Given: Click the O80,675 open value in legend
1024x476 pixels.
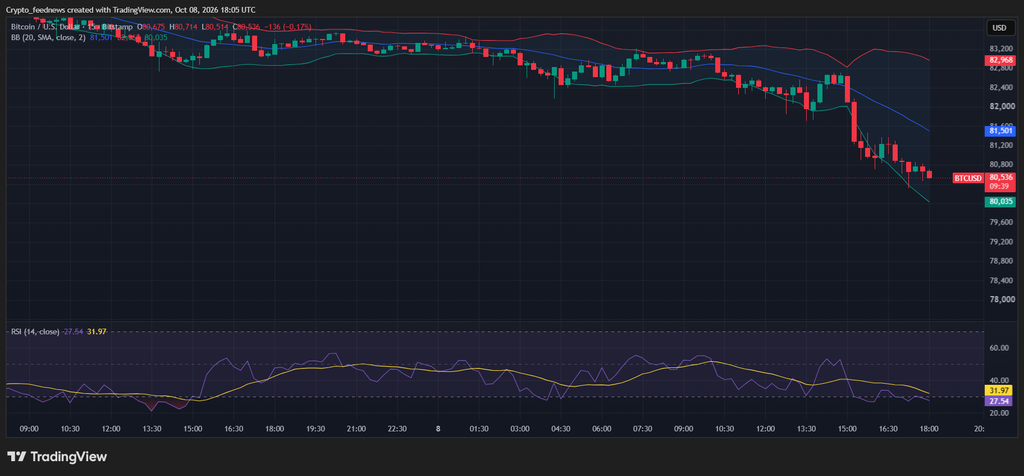Looking at the screenshot, I should tap(153, 27).
